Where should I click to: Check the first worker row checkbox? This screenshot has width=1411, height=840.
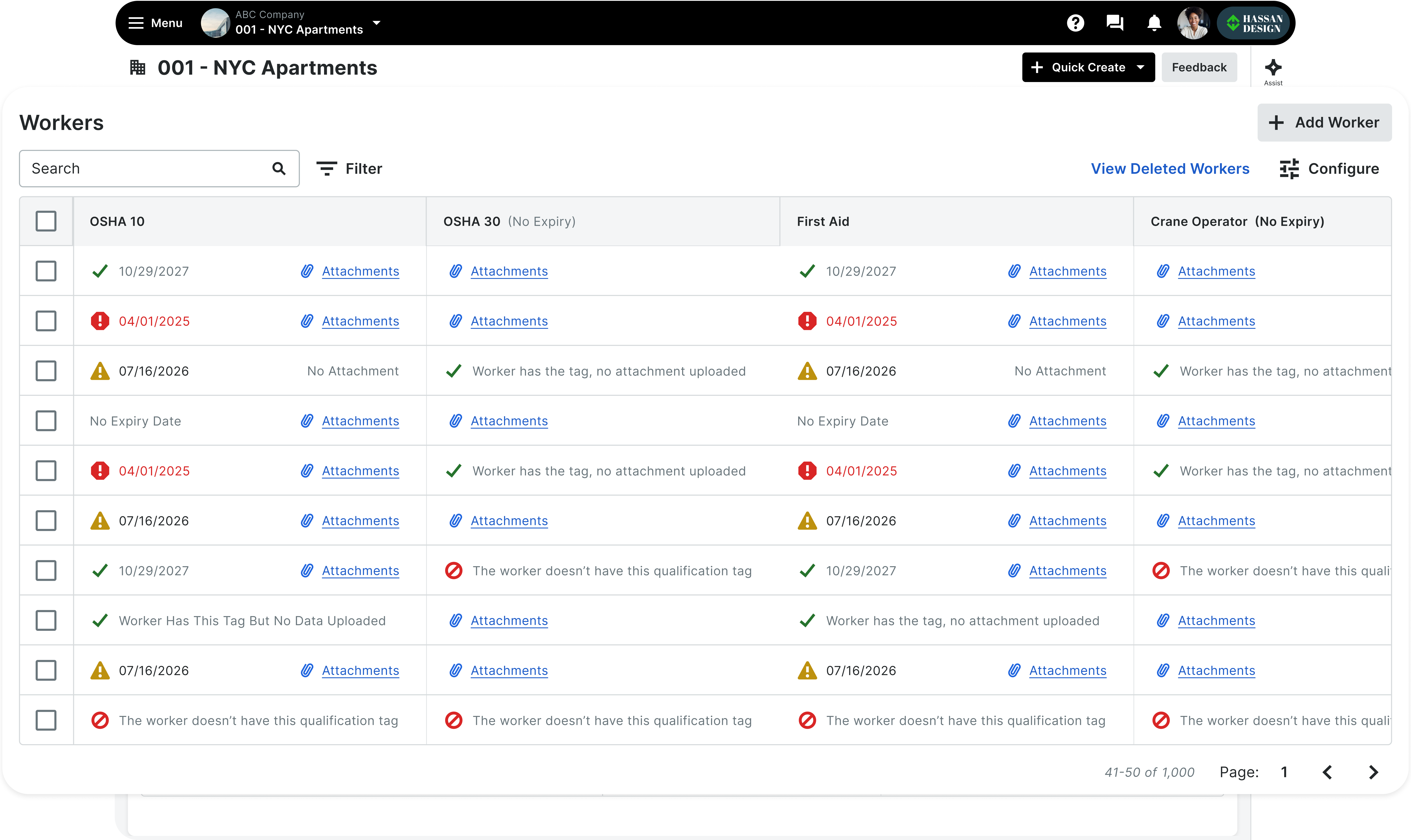coord(46,271)
